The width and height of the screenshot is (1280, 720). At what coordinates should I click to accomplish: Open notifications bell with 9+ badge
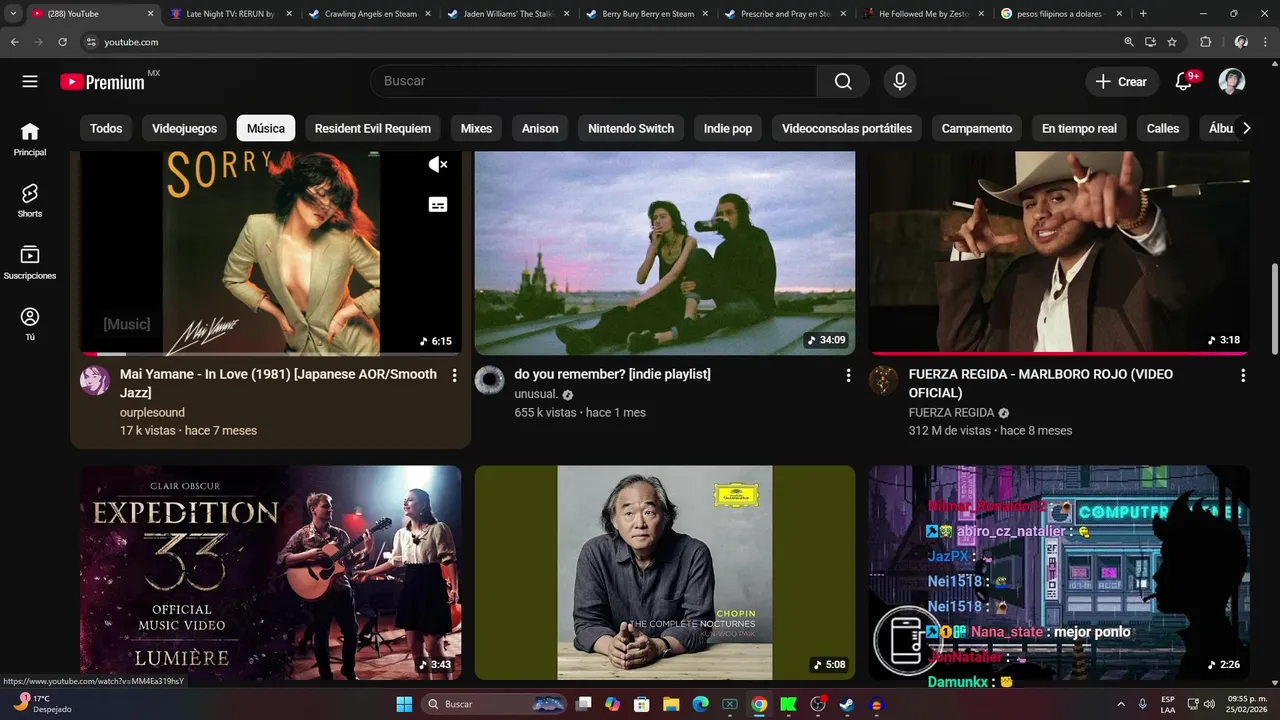[1184, 82]
